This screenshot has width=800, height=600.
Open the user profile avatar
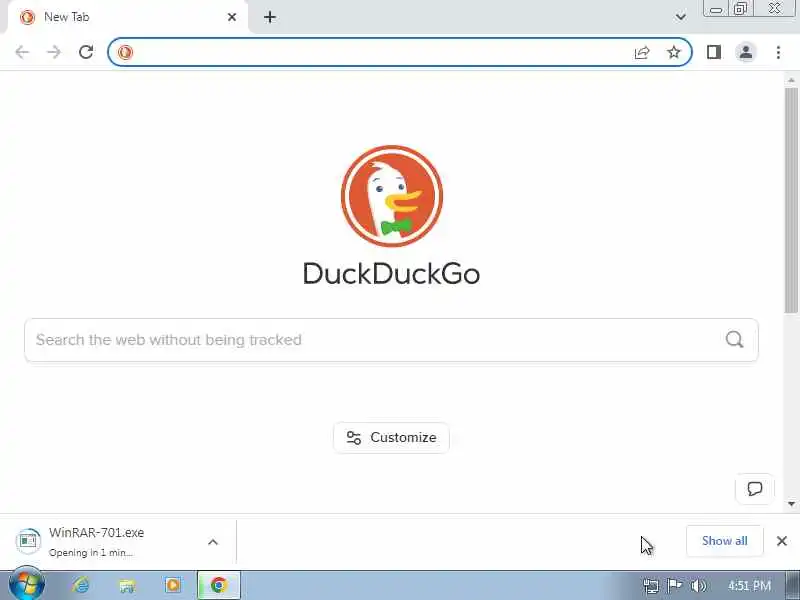[x=745, y=52]
